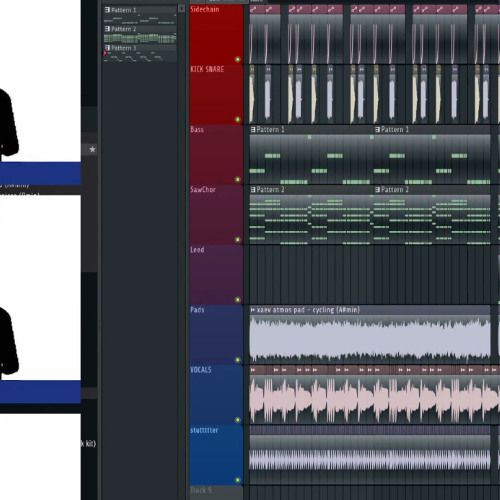The image size is (500, 500).
Task: Toggle the stutttter track mute switch
Action: pyautogui.click(x=238, y=480)
